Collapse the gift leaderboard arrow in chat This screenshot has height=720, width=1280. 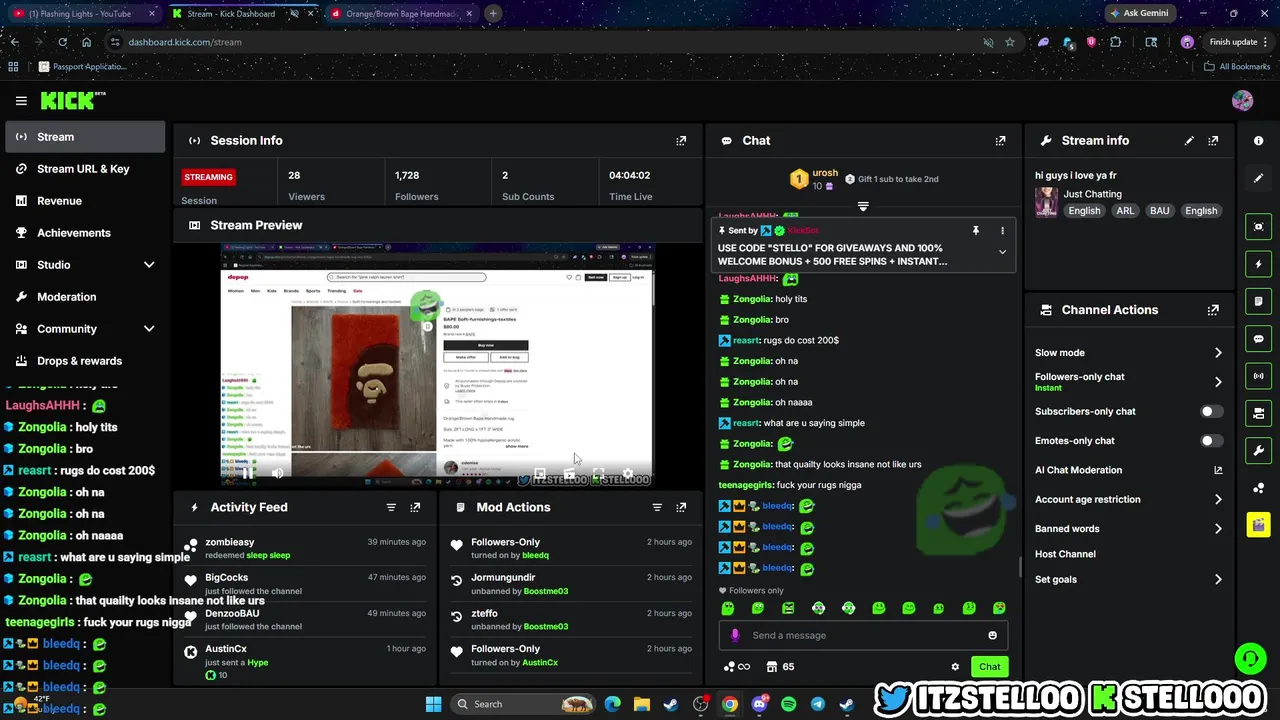[863, 207]
